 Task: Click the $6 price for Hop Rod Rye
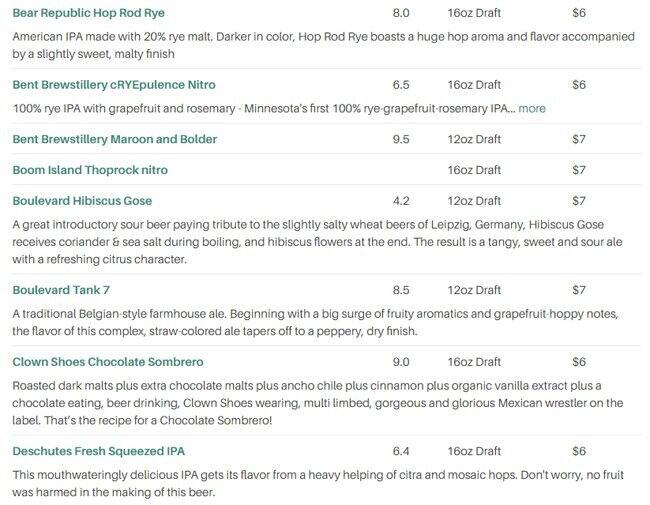click(579, 13)
